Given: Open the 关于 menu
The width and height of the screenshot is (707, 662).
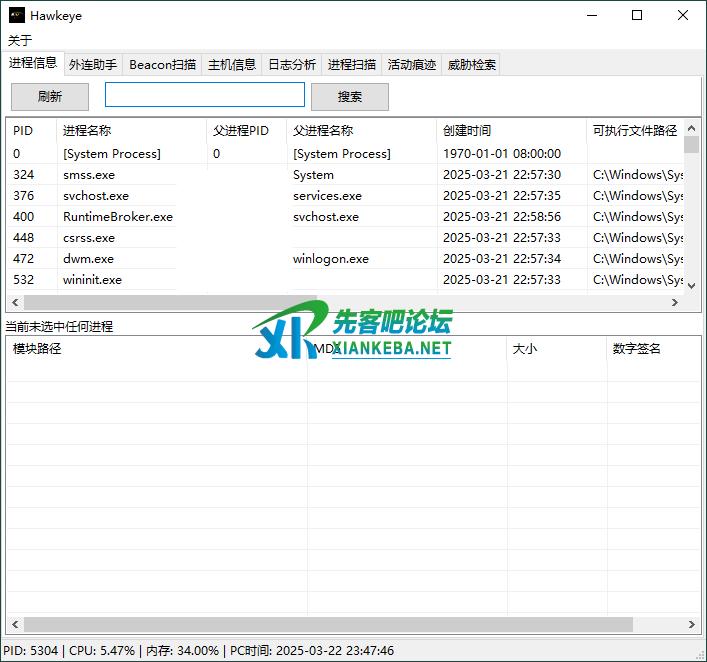Looking at the screenshot, I should 20,40.
